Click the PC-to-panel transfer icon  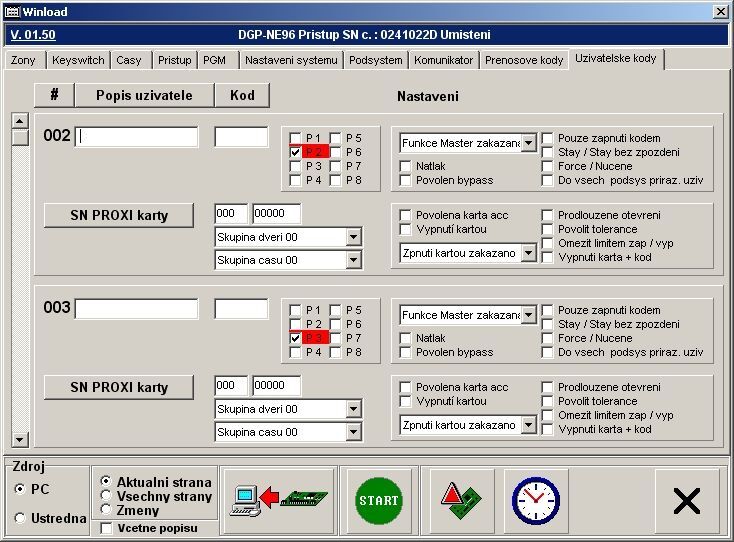tap(277, 500)
